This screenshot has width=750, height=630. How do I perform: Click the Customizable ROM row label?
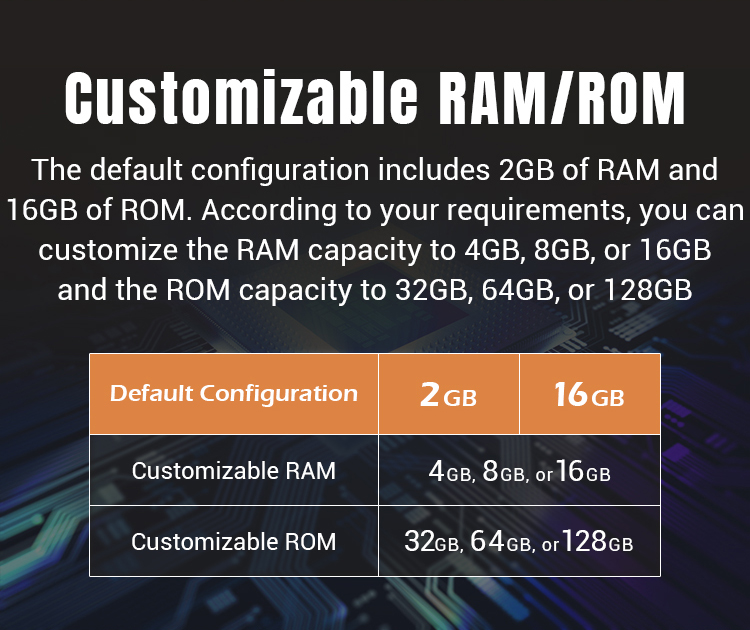[234, 542]
